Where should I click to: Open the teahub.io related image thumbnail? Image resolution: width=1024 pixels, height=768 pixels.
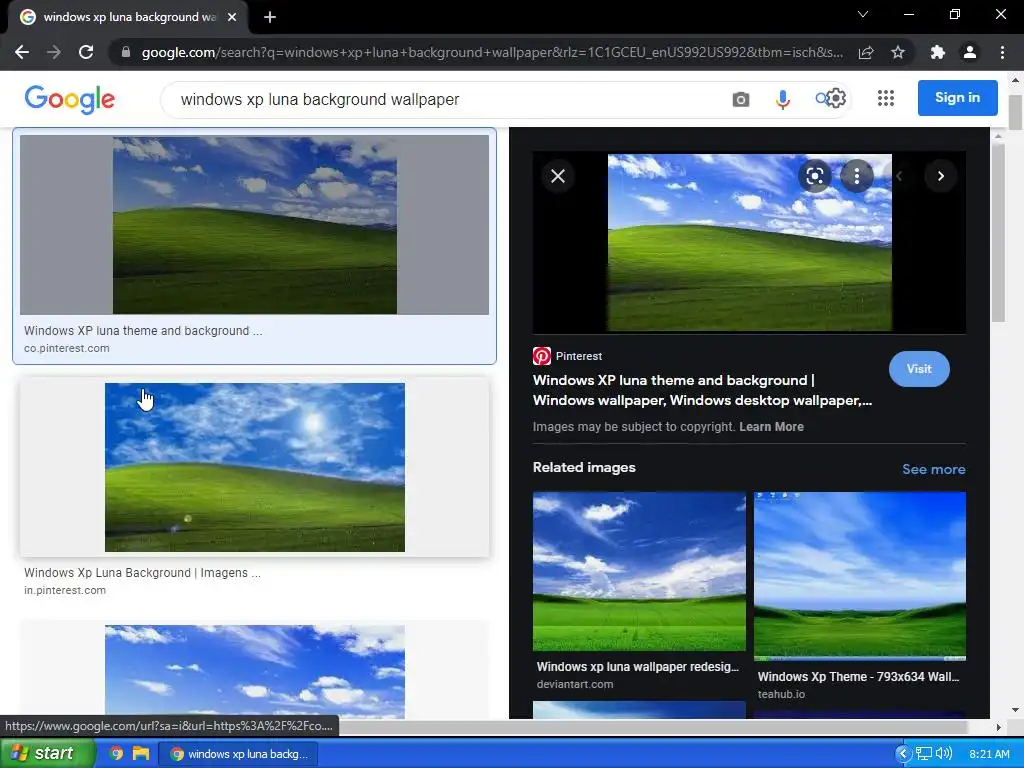click(859, 576)
